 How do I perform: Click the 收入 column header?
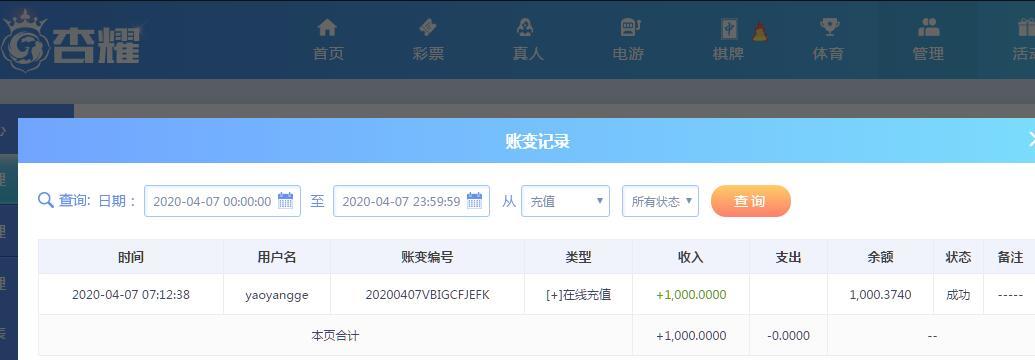point(691,257)
